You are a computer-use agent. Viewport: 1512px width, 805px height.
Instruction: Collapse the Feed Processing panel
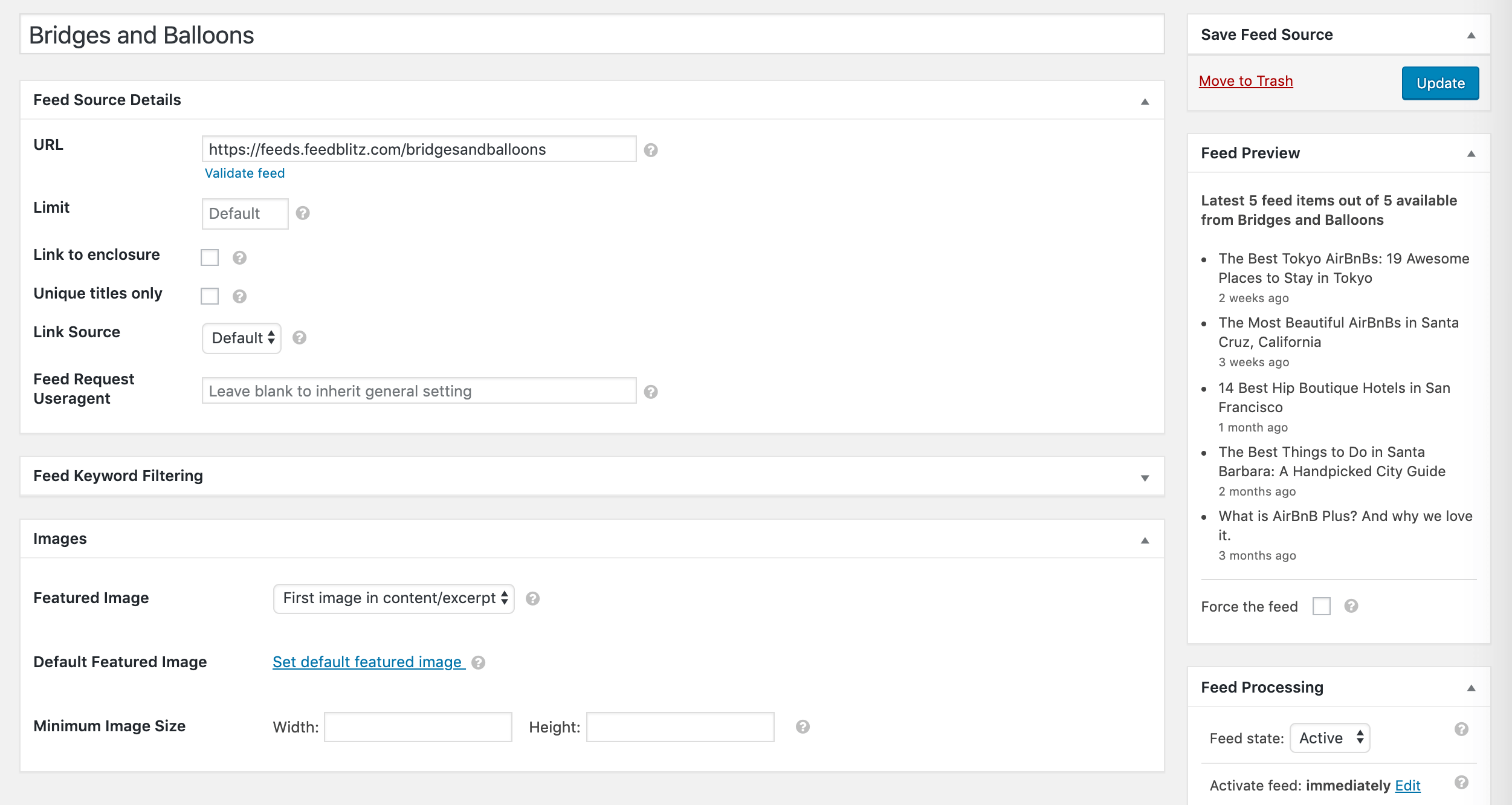pos(1471,688)
